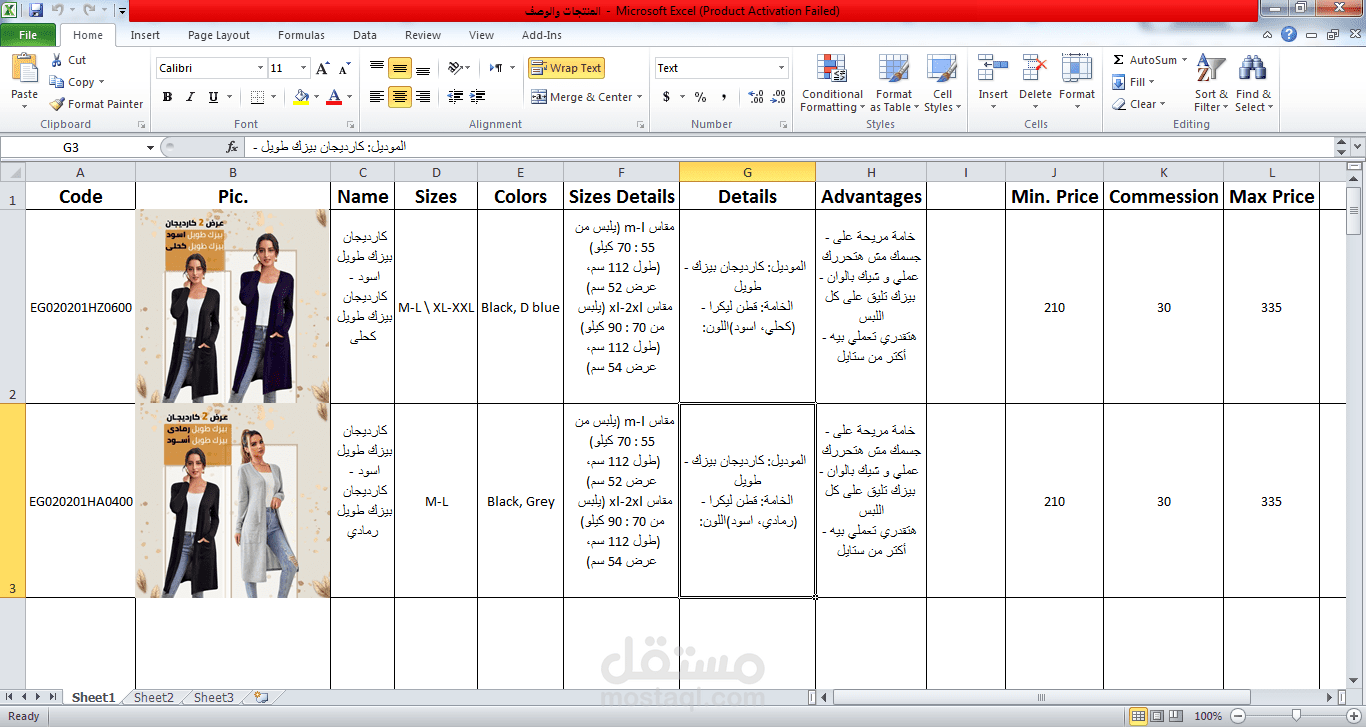Open the Page Layout tab
The height and width of the screenshot is (727, 1366).
218,34
